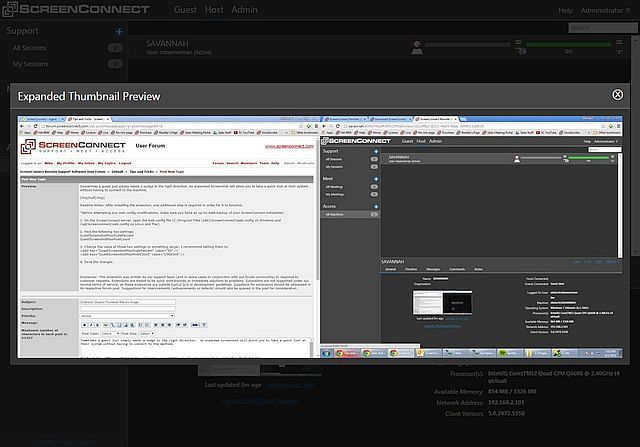Click the User: mbannerman (Active) text
The image size is (640, 447).
179,52
